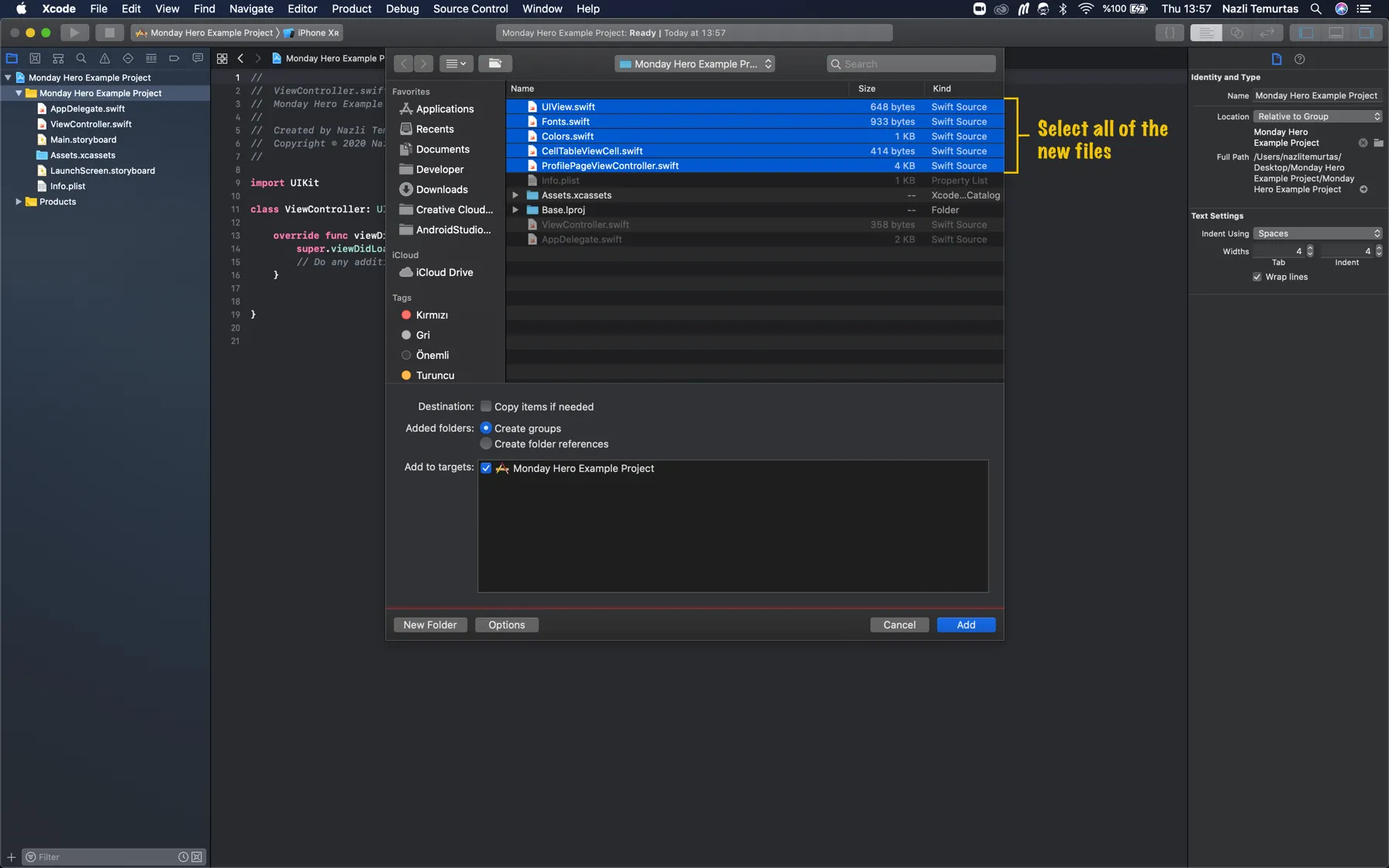The width and height of the screenshot is (1389, 868).
Task: Open the Product menu
Action: (x=351, y=9)
